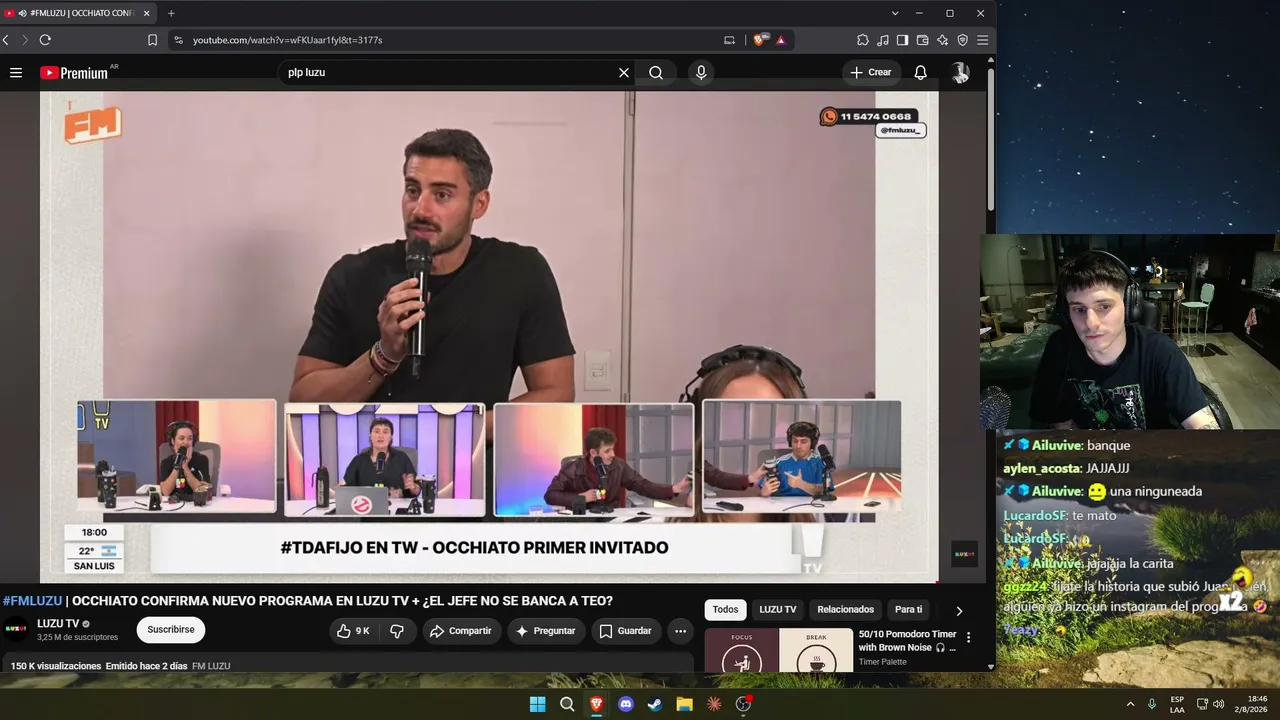Go back to the previous page
Image resolution: width=1280 pixels, height=720 pixels.
point(6,40)
